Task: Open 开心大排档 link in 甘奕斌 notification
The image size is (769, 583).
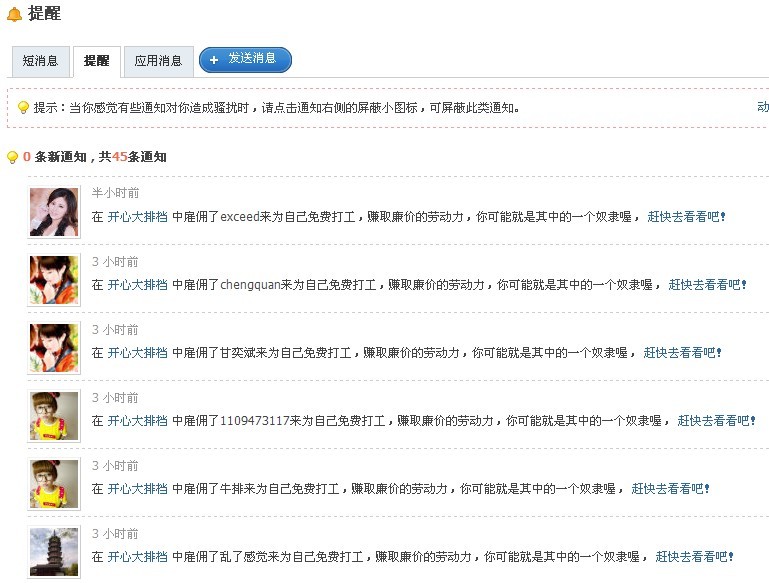Action: pos(137,353)
